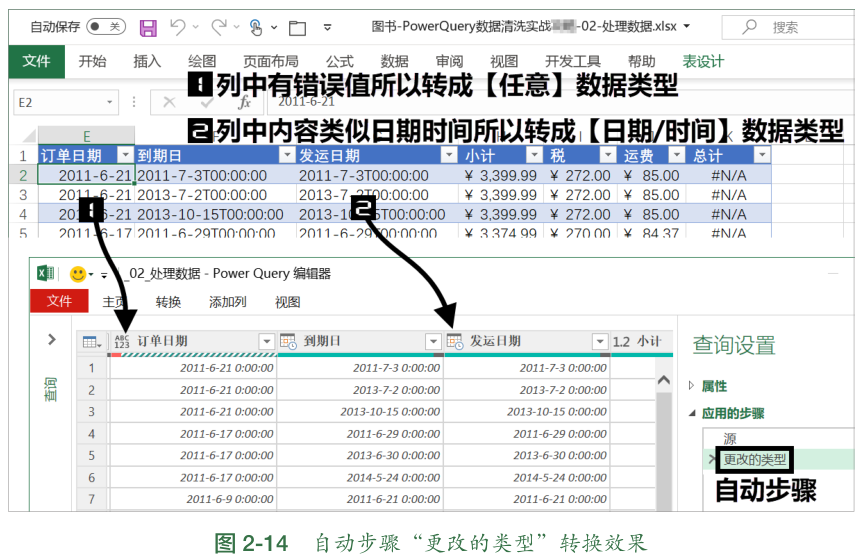This screenshot has width=864, height=558.
Task: Click the 1.2 decimal type icon on 小计
Action: (621, 342)
